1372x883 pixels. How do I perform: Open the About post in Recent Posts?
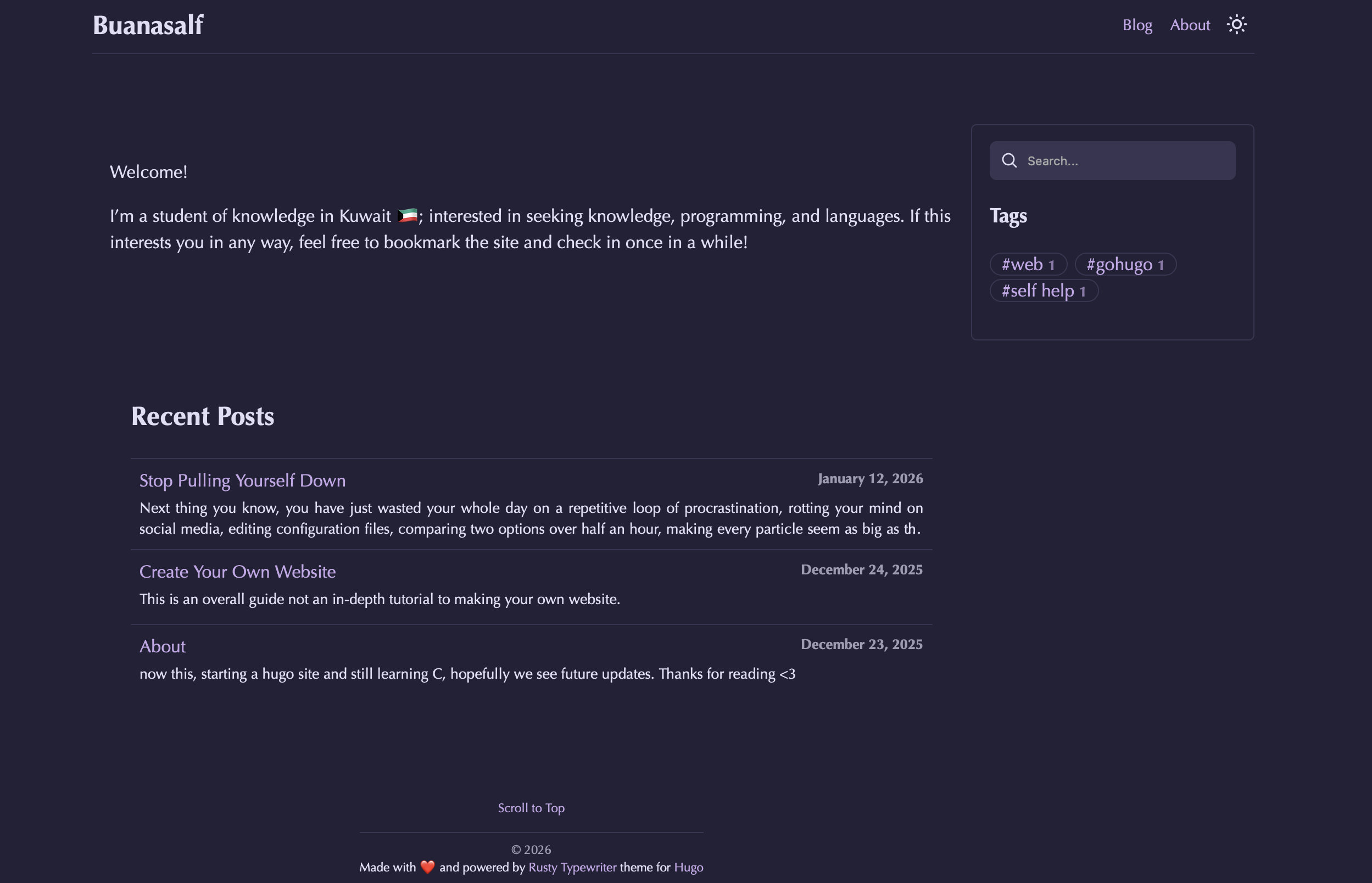(162, 646)
